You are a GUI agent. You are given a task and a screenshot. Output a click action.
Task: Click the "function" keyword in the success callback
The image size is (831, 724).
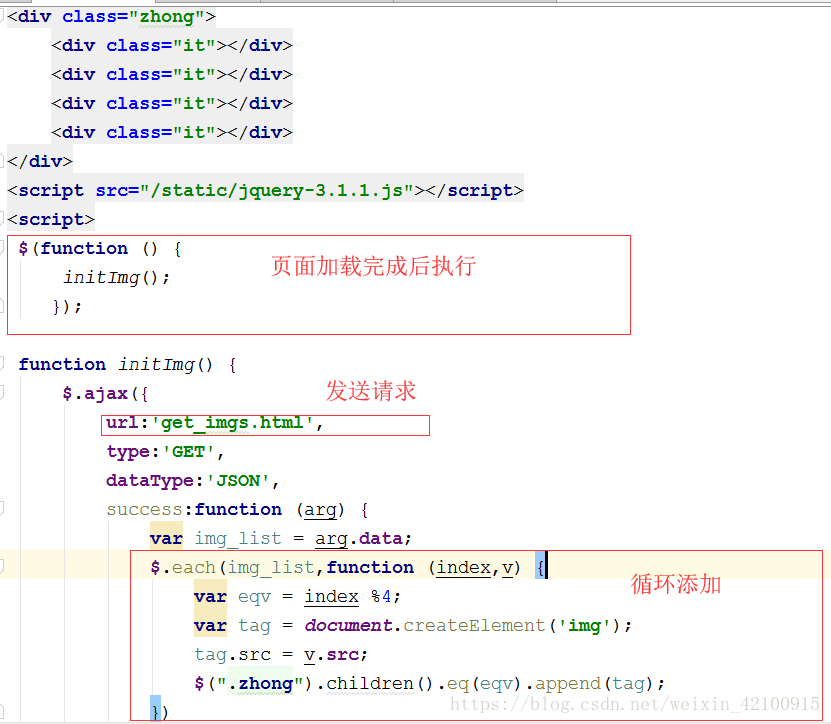coord(238,509)
